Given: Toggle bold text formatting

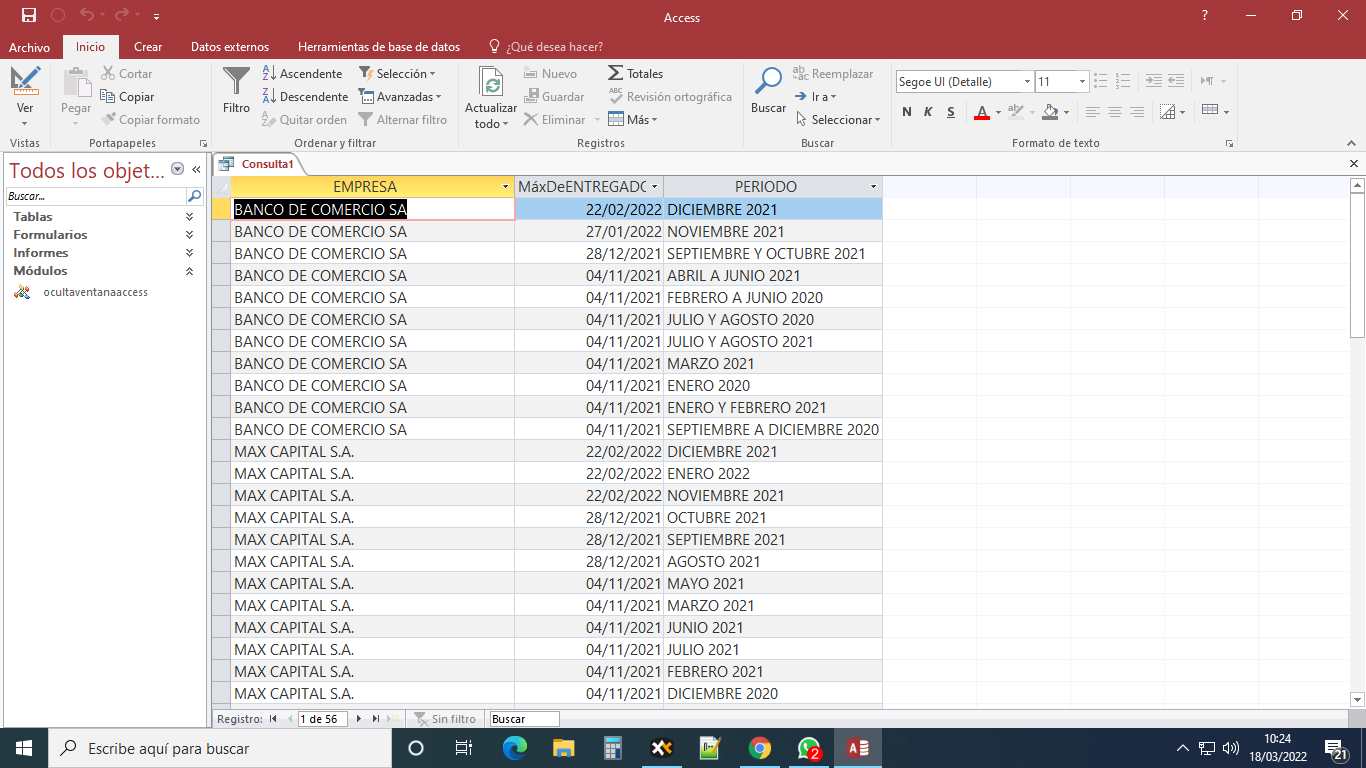Looking at the screenshot, I should [x=907, y=112].
